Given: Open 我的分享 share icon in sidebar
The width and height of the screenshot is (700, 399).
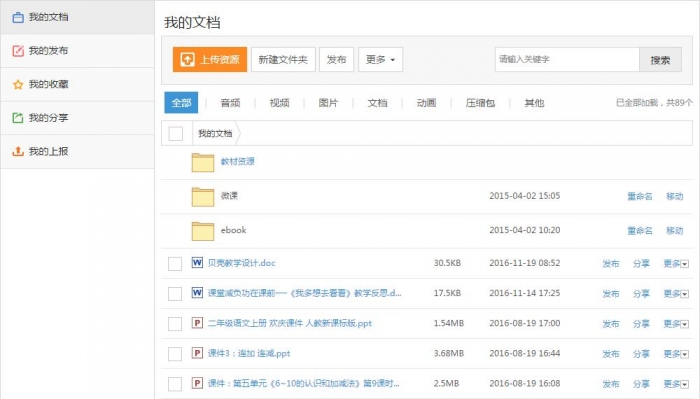Looking at the screenshot, I should coord(18,118).
